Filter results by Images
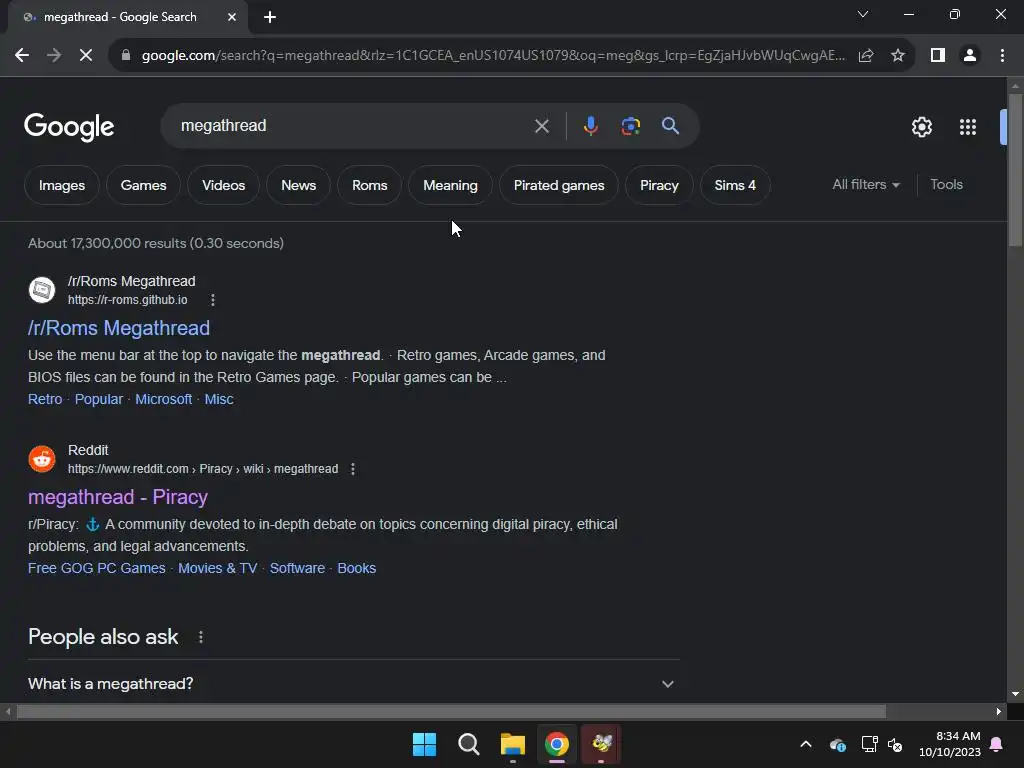The height and width of the screenshot is (768, 1024). pos(62,185)
